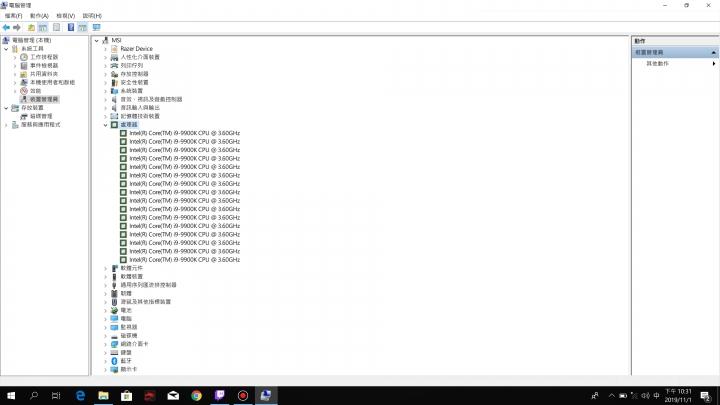This screenshot has width=720, height=405.
Task: Click the 滑鼠及其他指標裝置 mouse icon
Action: (x=114, y=302)
